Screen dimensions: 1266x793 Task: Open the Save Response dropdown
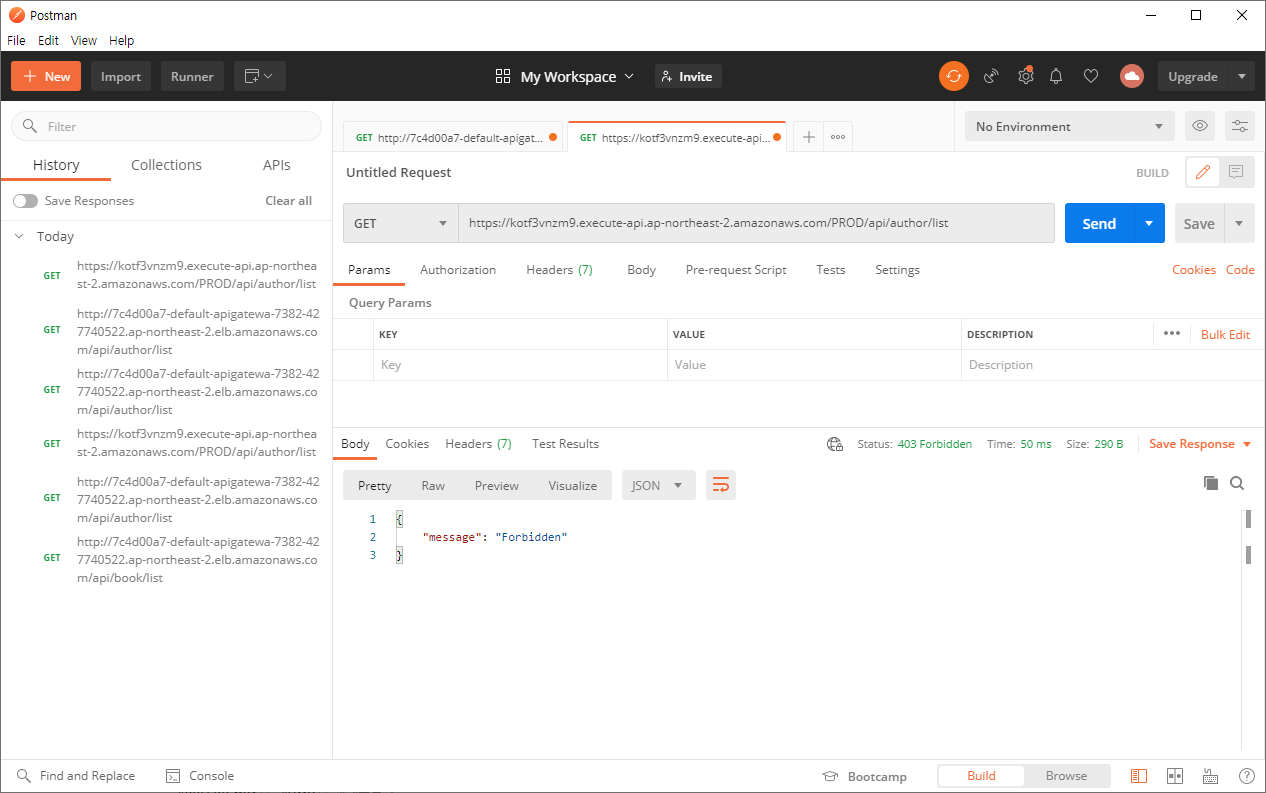click(x=1200, y=444)
